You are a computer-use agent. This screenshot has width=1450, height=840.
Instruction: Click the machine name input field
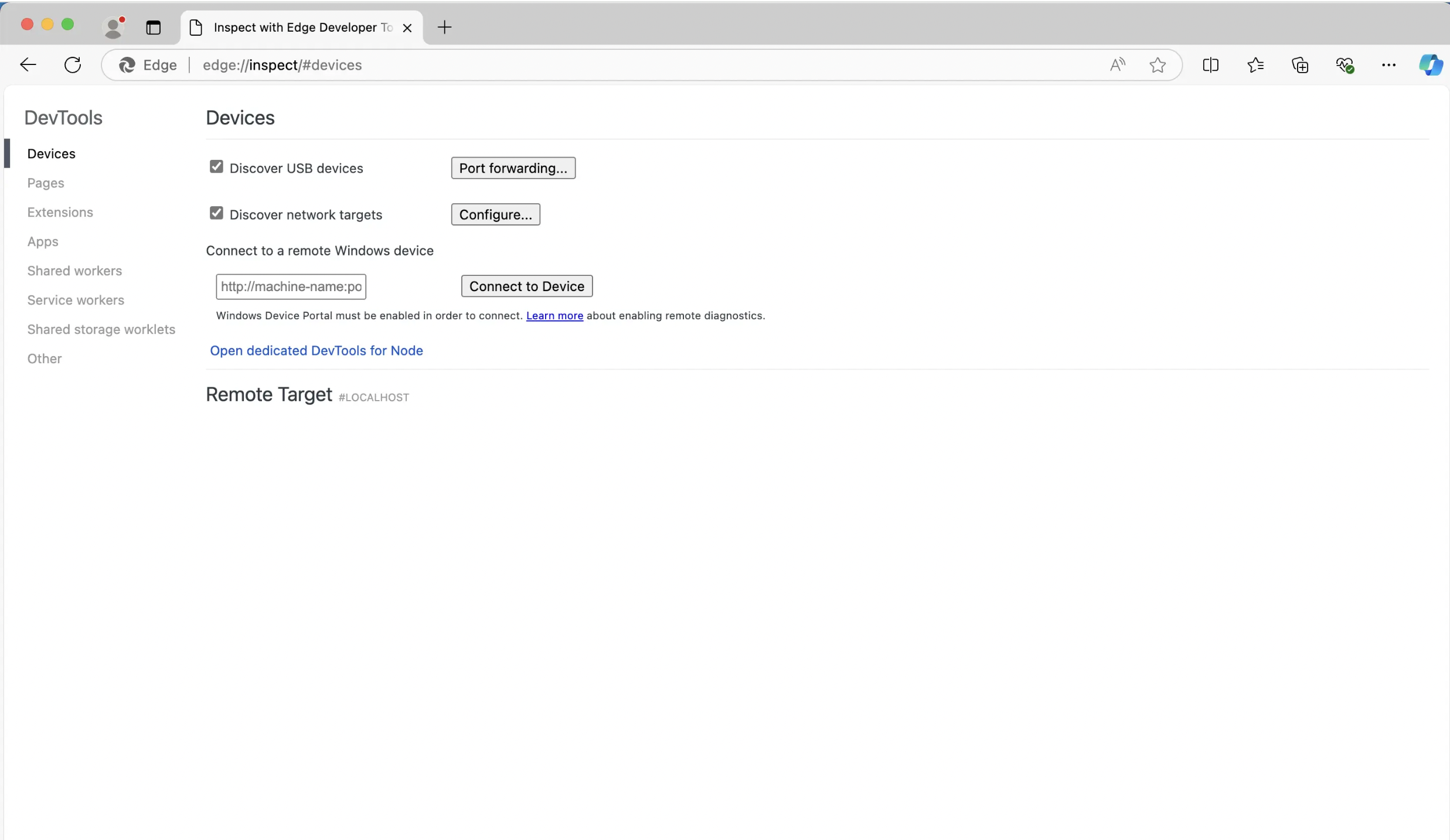click(x=291, y=286)
